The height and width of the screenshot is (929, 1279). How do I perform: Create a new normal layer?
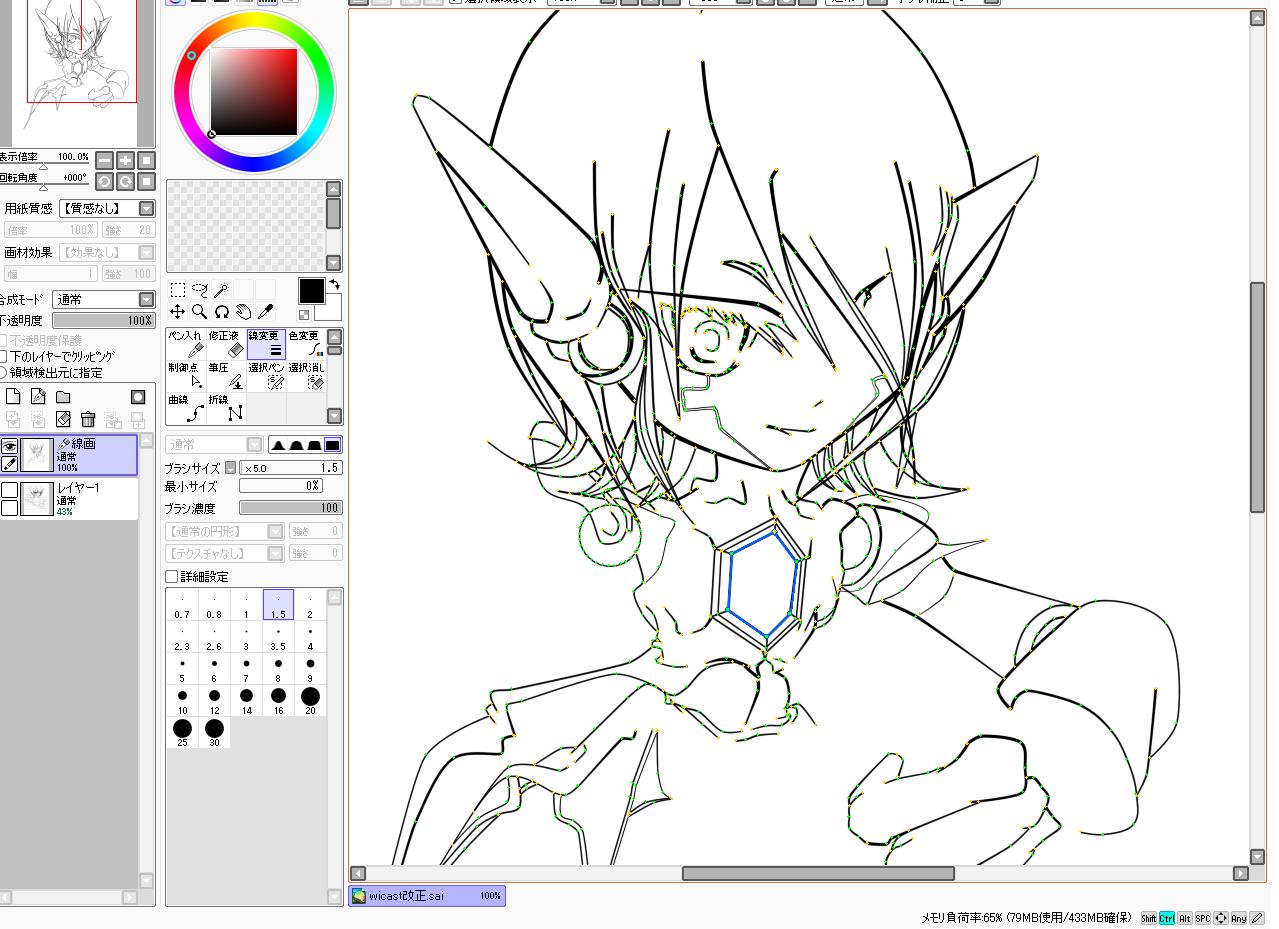[14, 397]
